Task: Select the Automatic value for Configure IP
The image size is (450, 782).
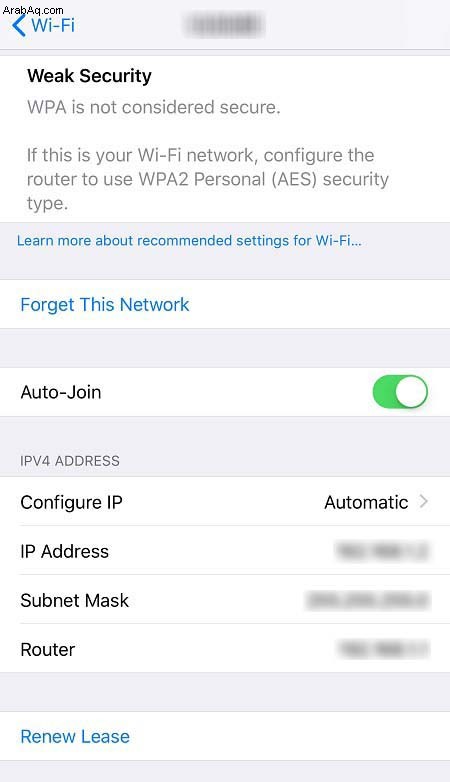Action: coord(366,502)
